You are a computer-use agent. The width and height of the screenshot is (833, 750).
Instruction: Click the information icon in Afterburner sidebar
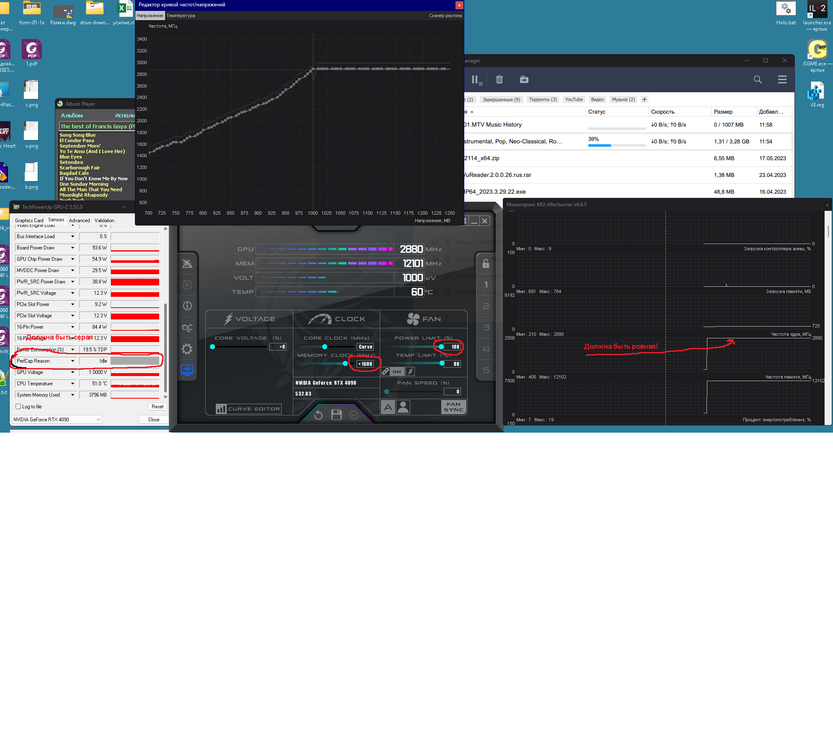coord(187,306)
